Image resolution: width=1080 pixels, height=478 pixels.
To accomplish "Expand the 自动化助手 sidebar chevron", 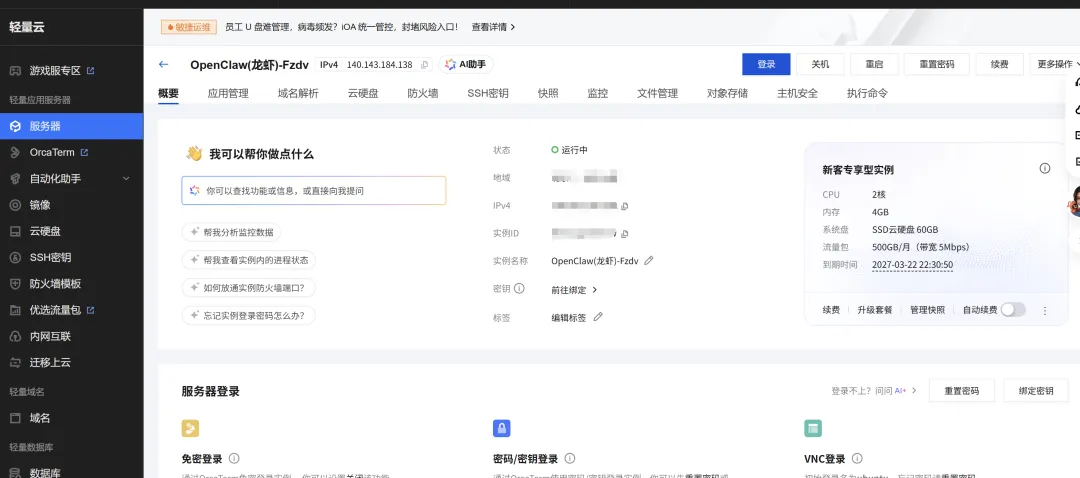I will (126, 178).
